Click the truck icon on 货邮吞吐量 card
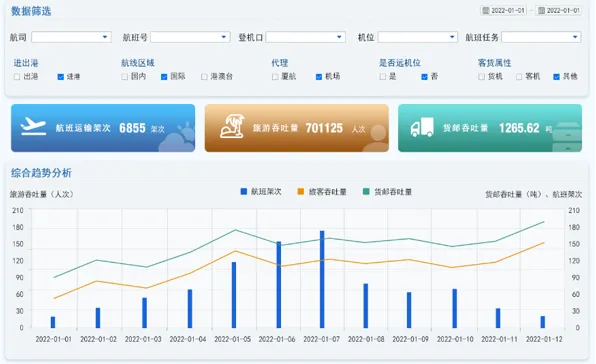This screenshot has width=596, height=364. (x=422, y=127)
